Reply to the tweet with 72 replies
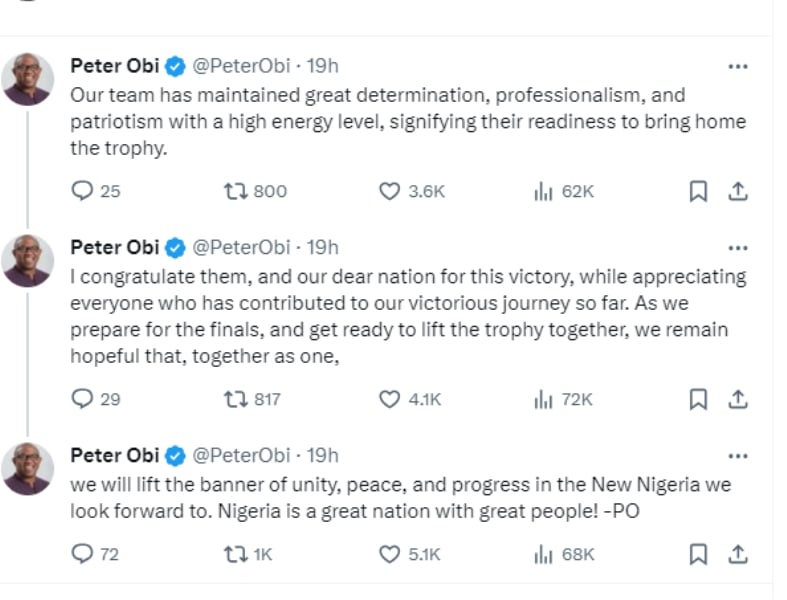This screenshot has width=787, height=600. (82, 553)
